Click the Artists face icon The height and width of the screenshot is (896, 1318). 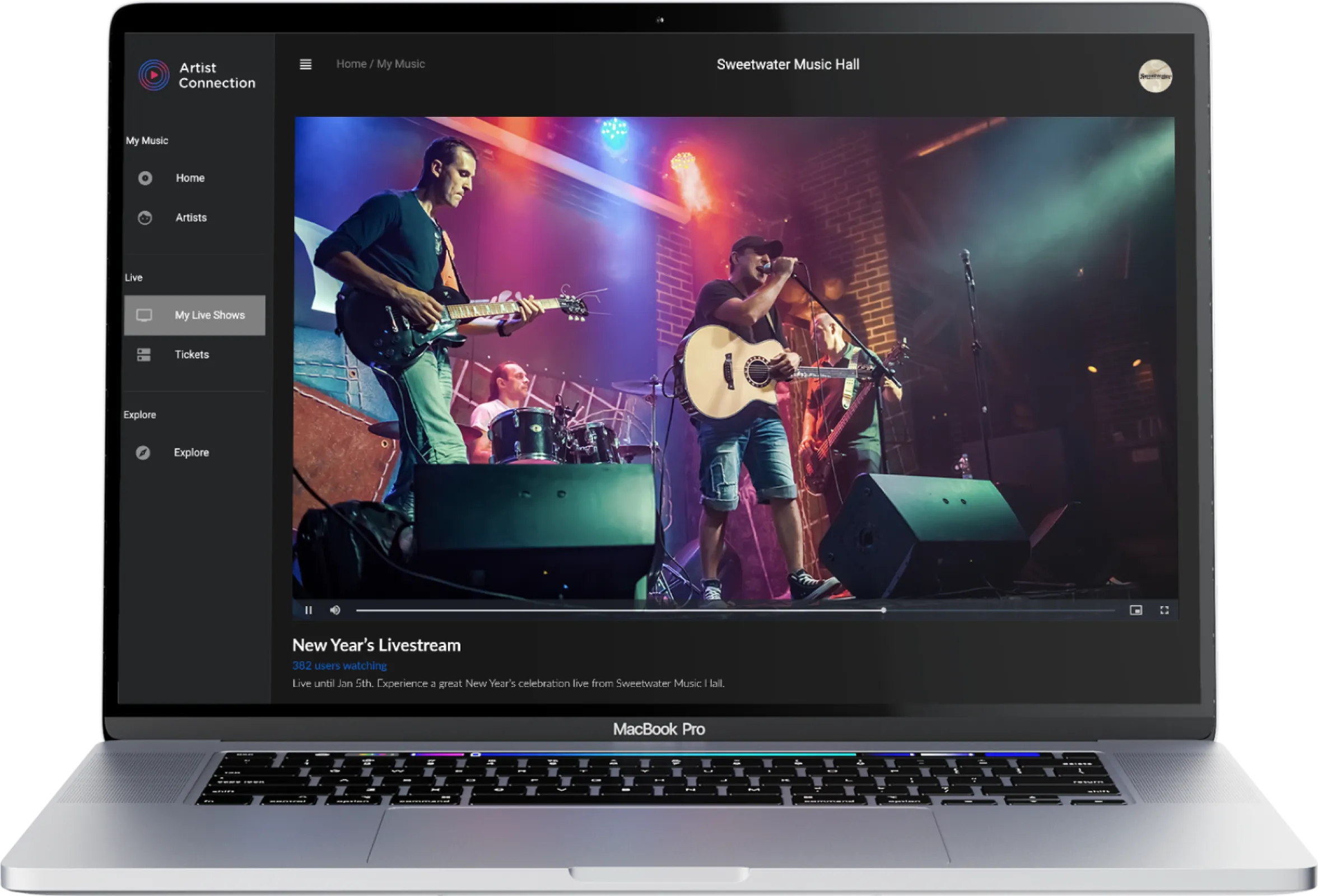[x=145, y=218]
